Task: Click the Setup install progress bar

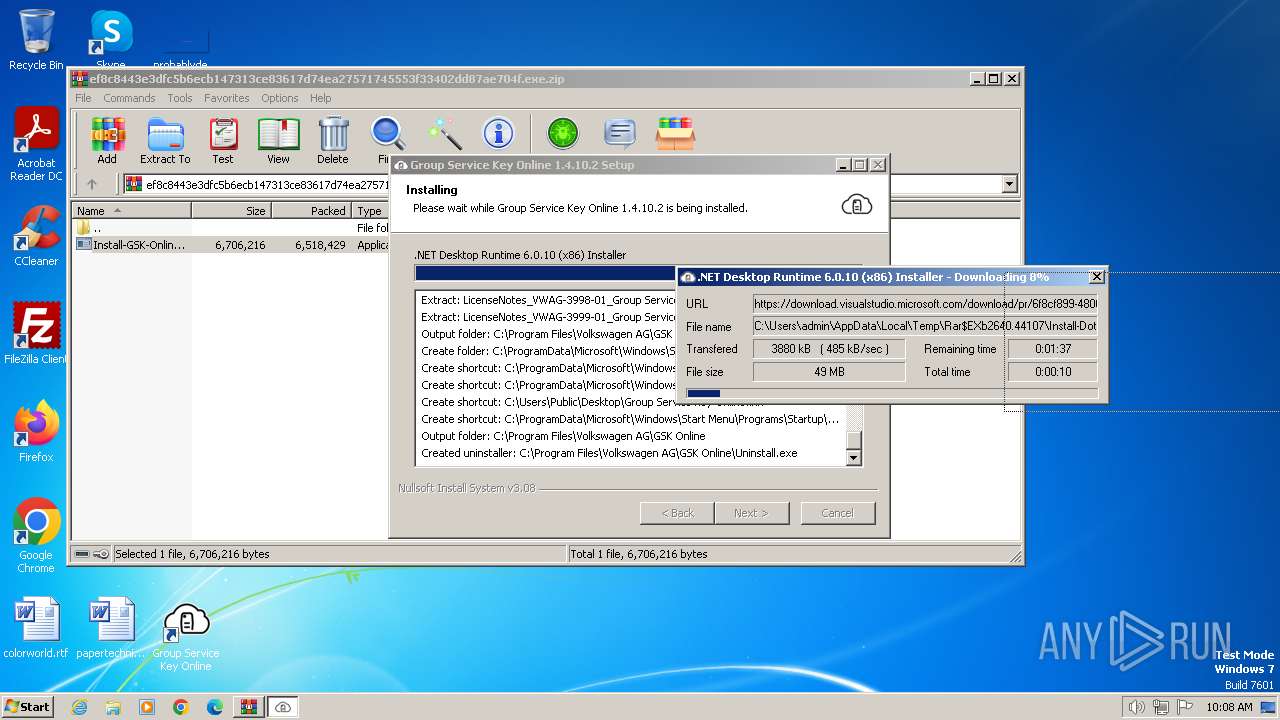Action: click(545, 273)
